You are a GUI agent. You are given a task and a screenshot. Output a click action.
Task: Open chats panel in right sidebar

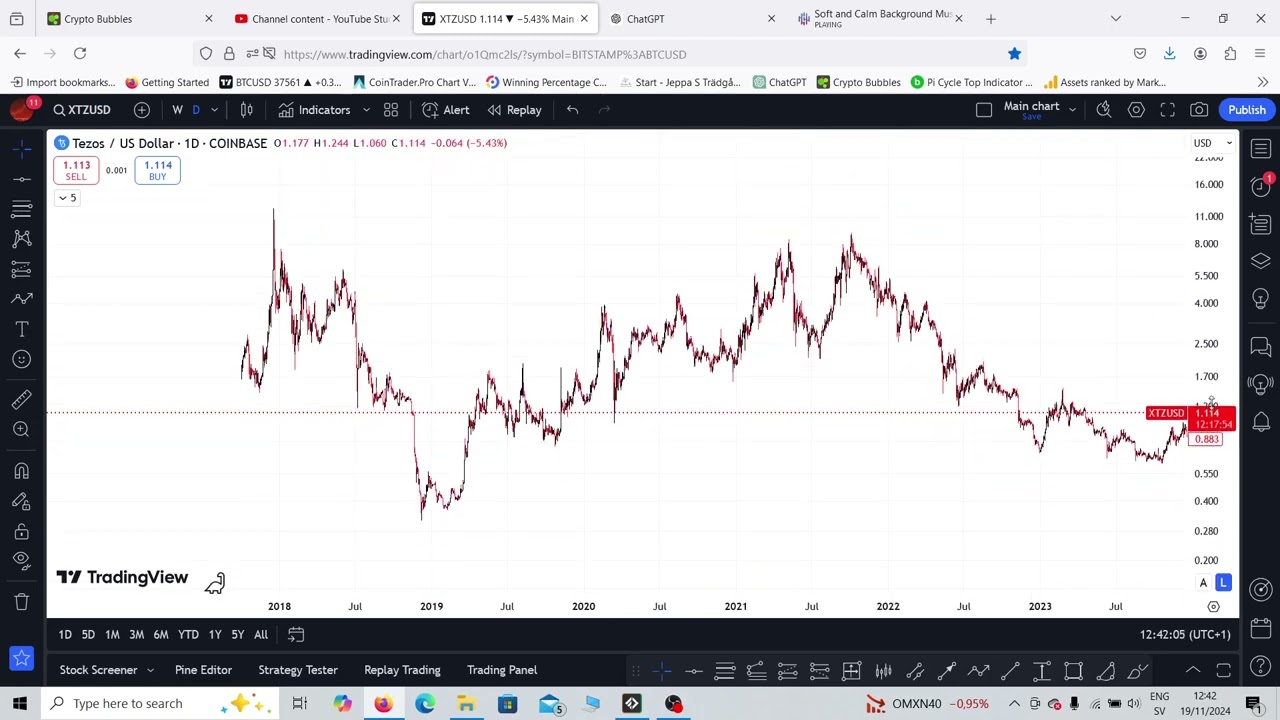[x=1260, y=346]
